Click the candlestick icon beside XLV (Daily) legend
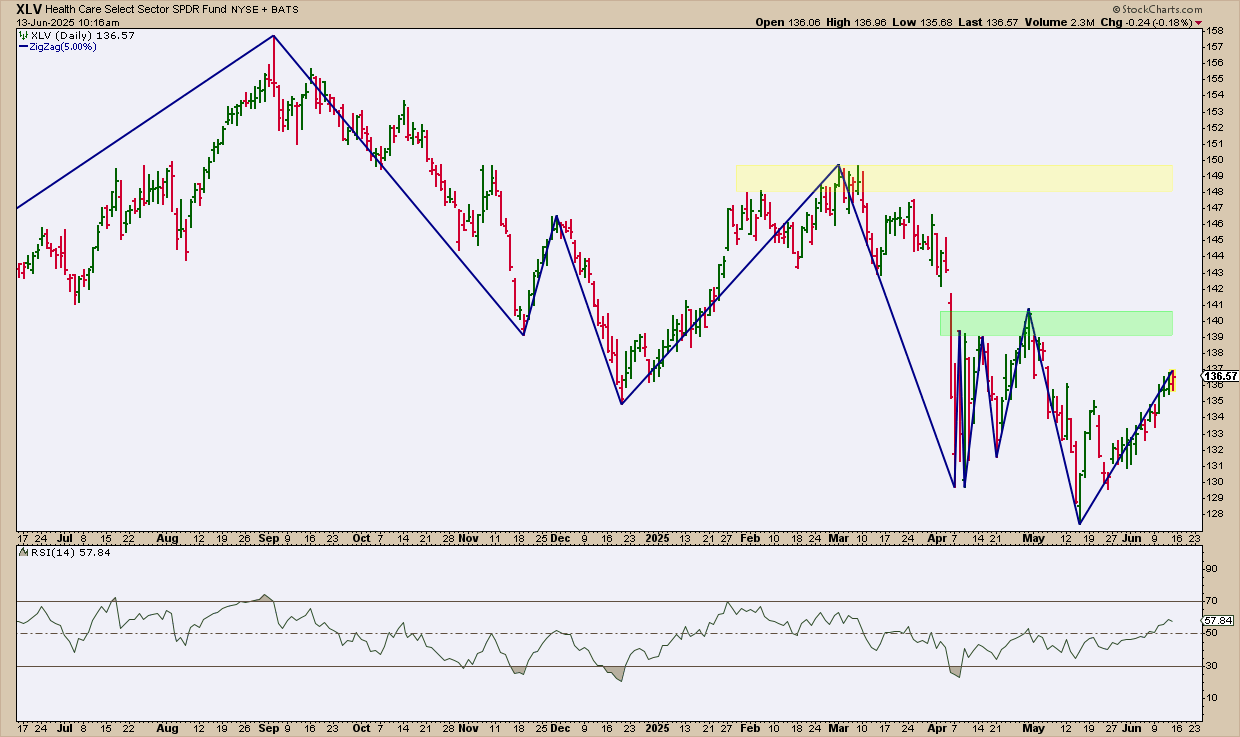1240x737 pixels. (x=24, y=35)
